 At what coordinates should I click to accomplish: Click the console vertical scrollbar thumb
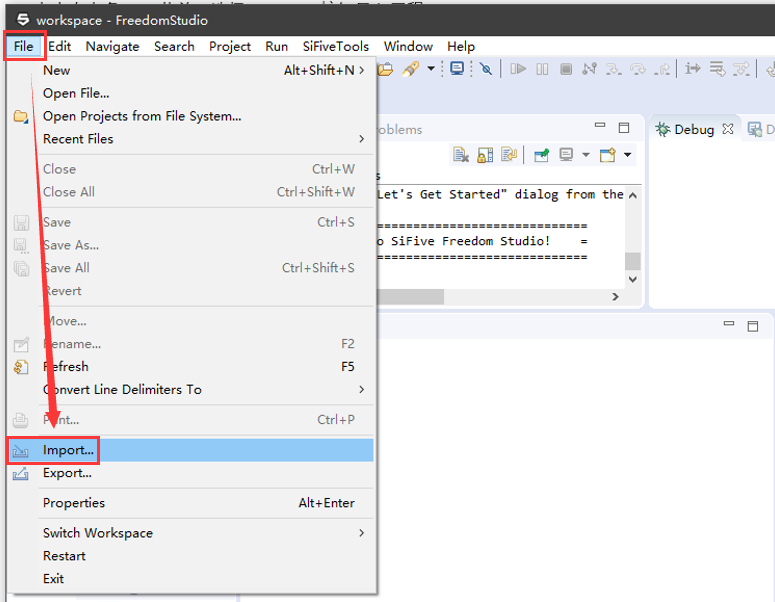[633, 261]
